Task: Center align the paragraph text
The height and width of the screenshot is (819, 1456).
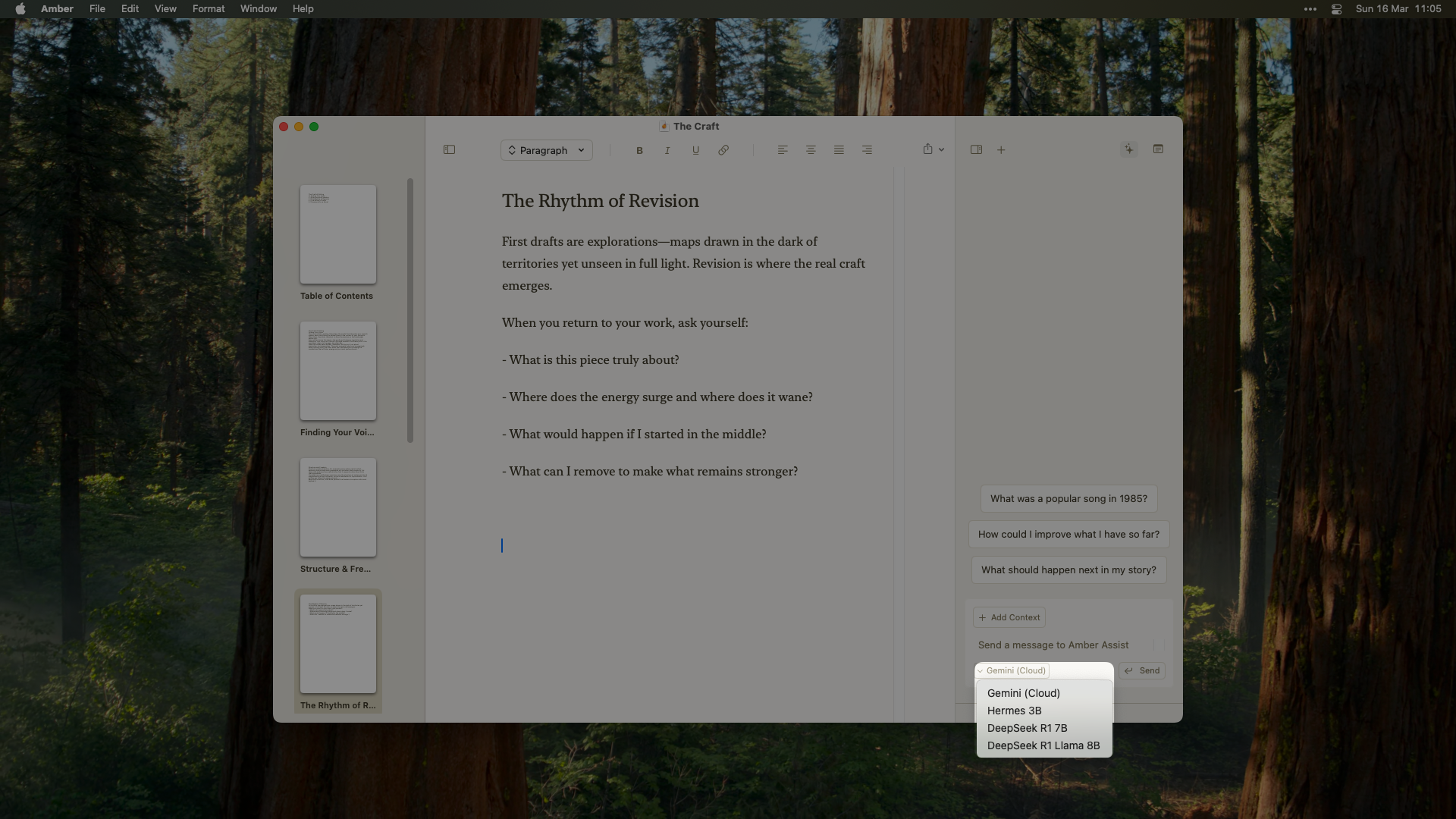Action: [810, 150]
